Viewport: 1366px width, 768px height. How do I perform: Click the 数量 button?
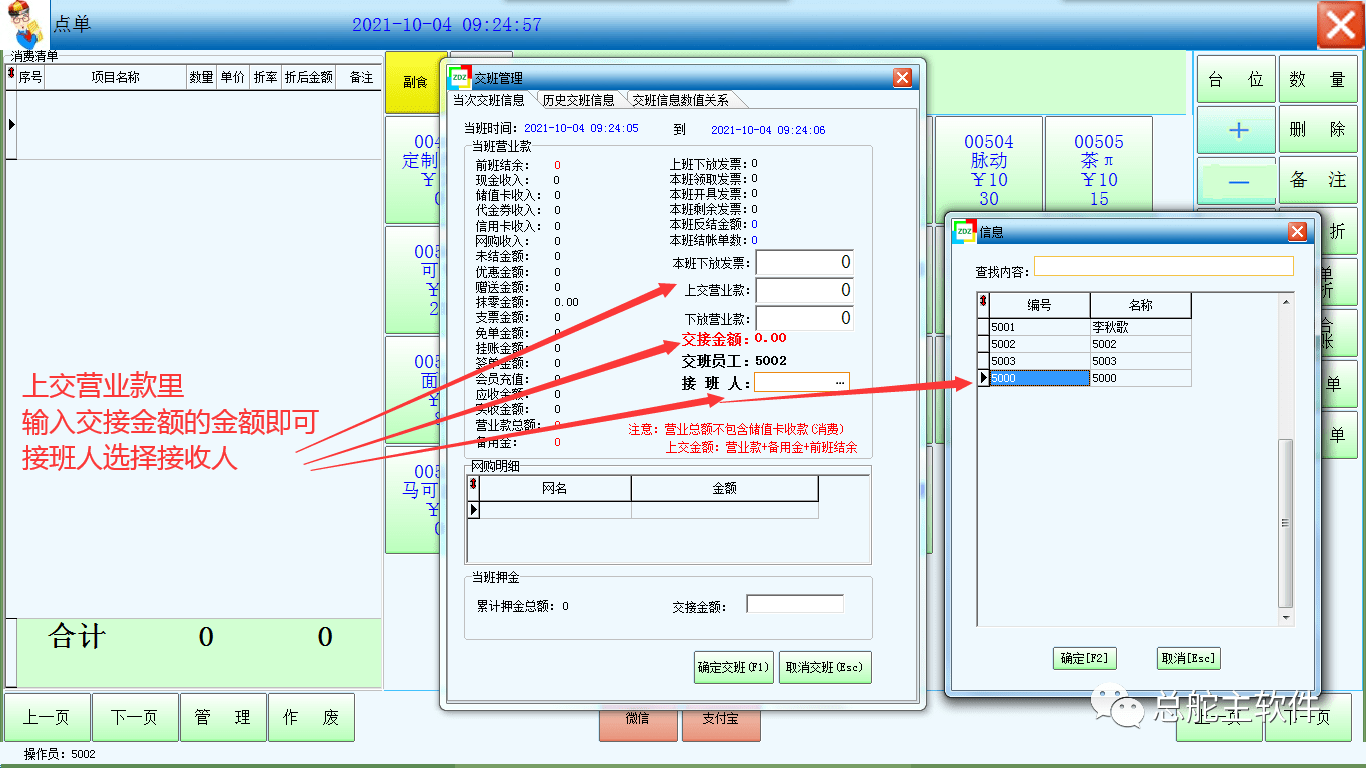(1318, 79)
